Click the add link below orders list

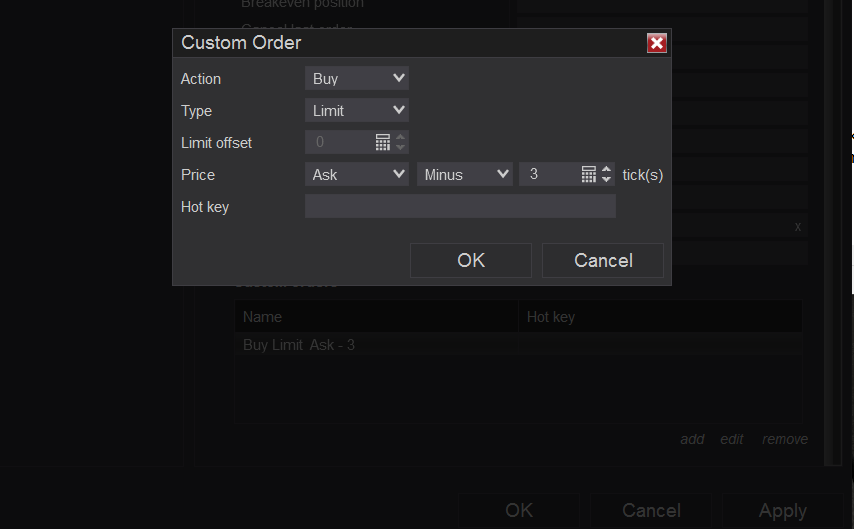click(692, 439)
